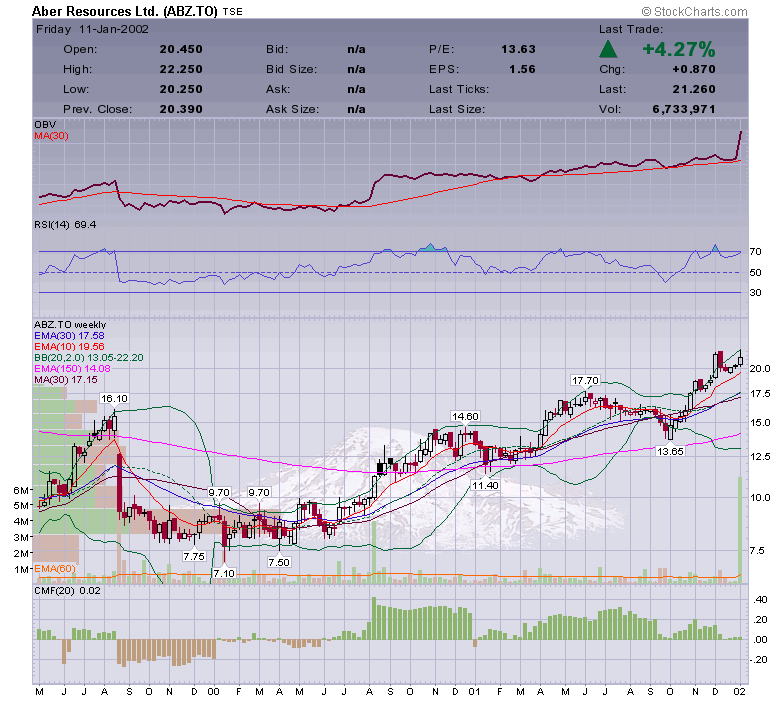Click the RSI 30 level label

755,293
